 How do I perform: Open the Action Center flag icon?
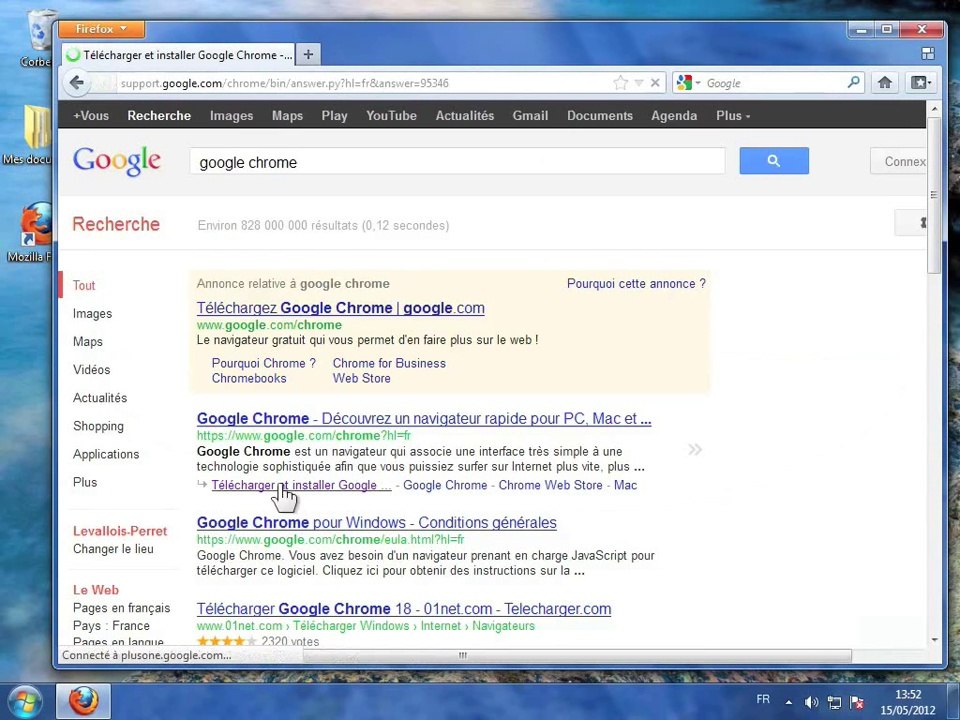point(857,702)
